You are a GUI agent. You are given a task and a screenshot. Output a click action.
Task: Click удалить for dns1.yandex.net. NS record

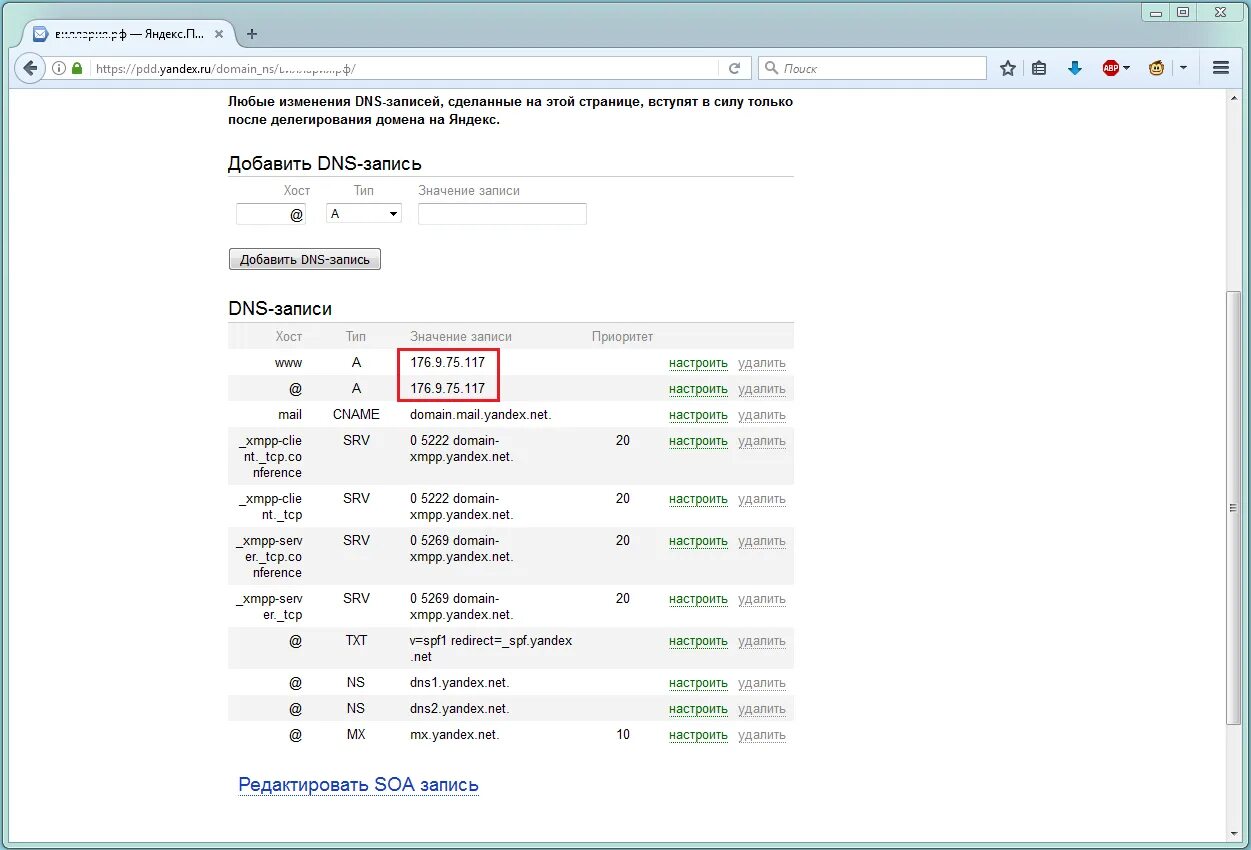(762, 683)
